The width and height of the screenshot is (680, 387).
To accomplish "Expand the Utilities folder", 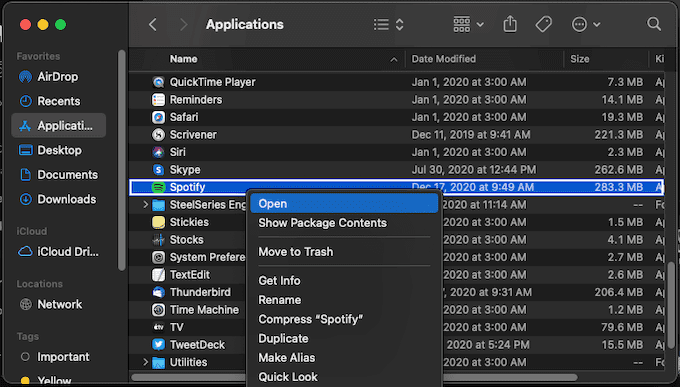I will [x=146, y=362].
